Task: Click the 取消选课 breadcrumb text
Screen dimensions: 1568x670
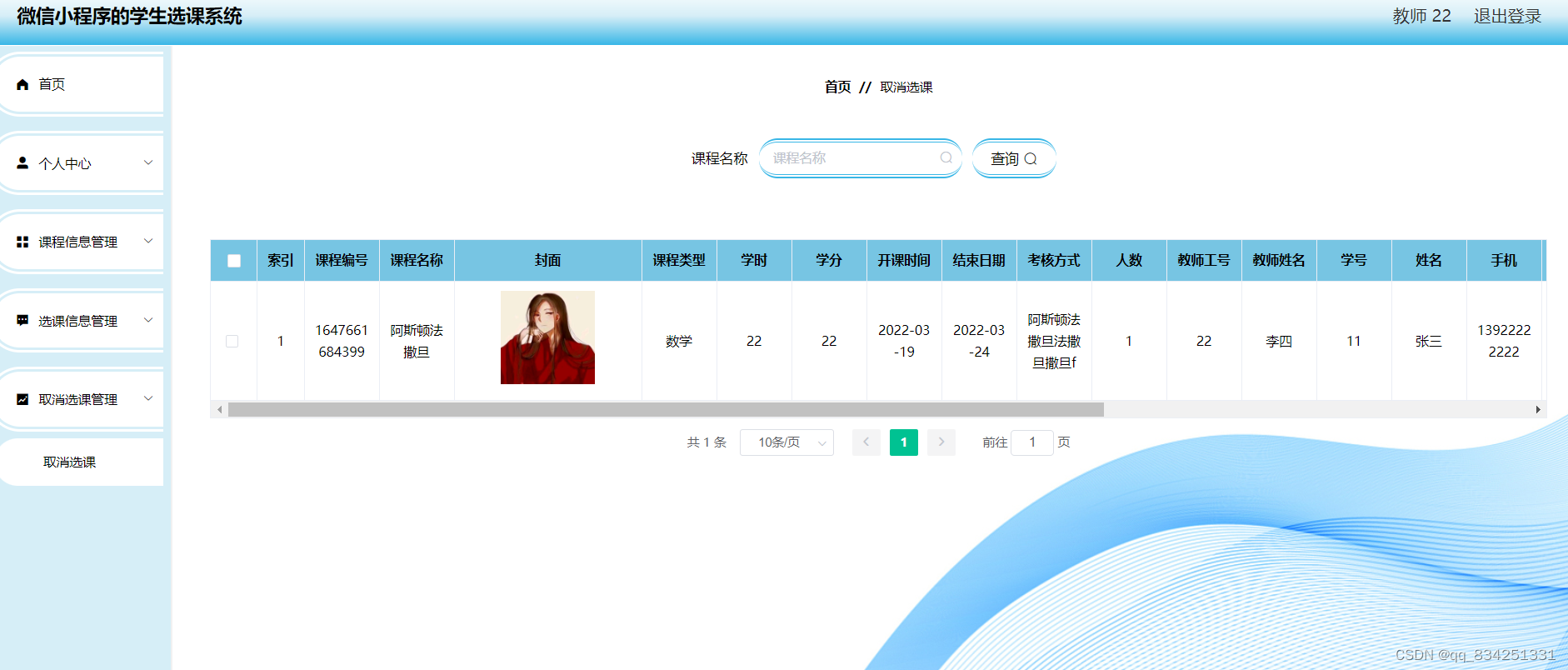Action: tap(906, 87)
